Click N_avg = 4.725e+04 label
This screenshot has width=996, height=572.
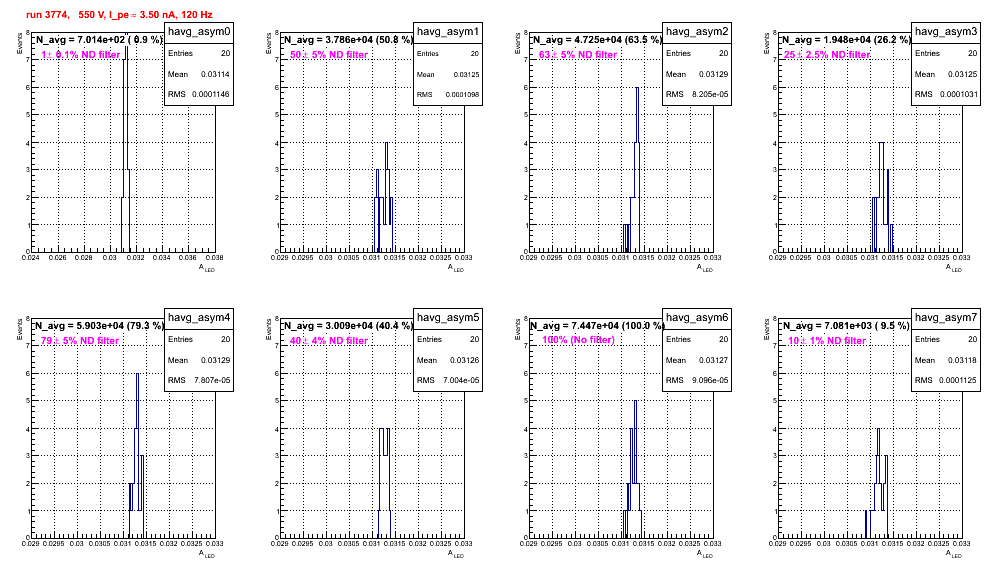coord(597,39)
